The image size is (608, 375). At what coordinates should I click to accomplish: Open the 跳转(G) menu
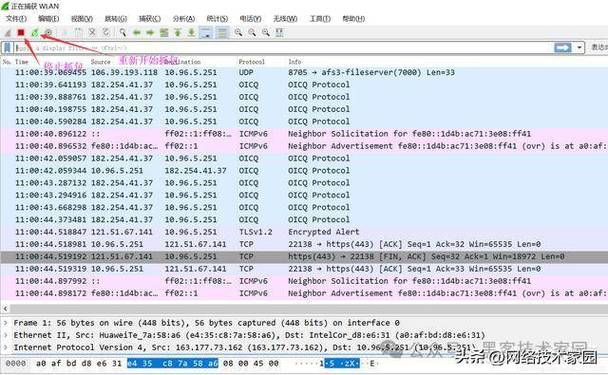coord(116,19)
